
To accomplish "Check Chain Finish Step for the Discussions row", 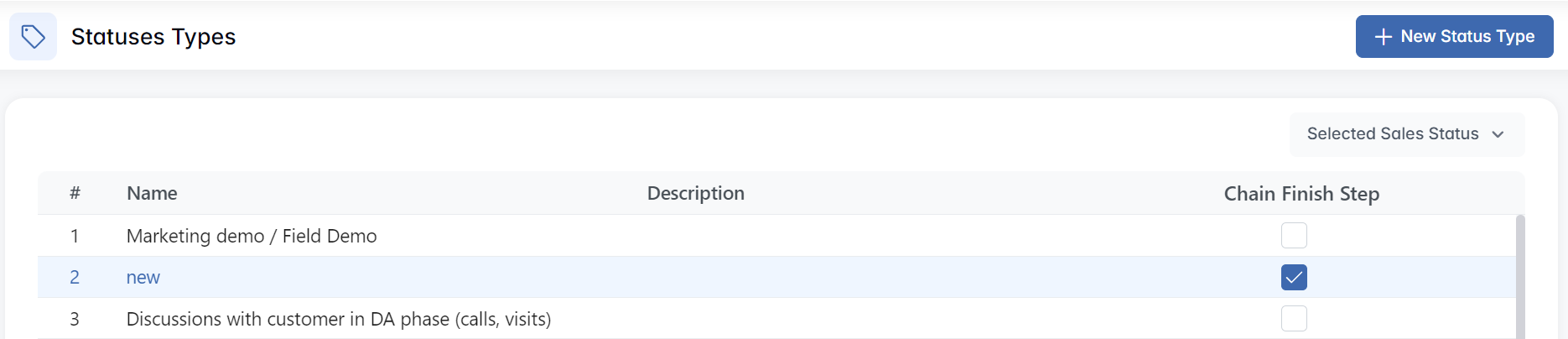I will (1293, 319).
